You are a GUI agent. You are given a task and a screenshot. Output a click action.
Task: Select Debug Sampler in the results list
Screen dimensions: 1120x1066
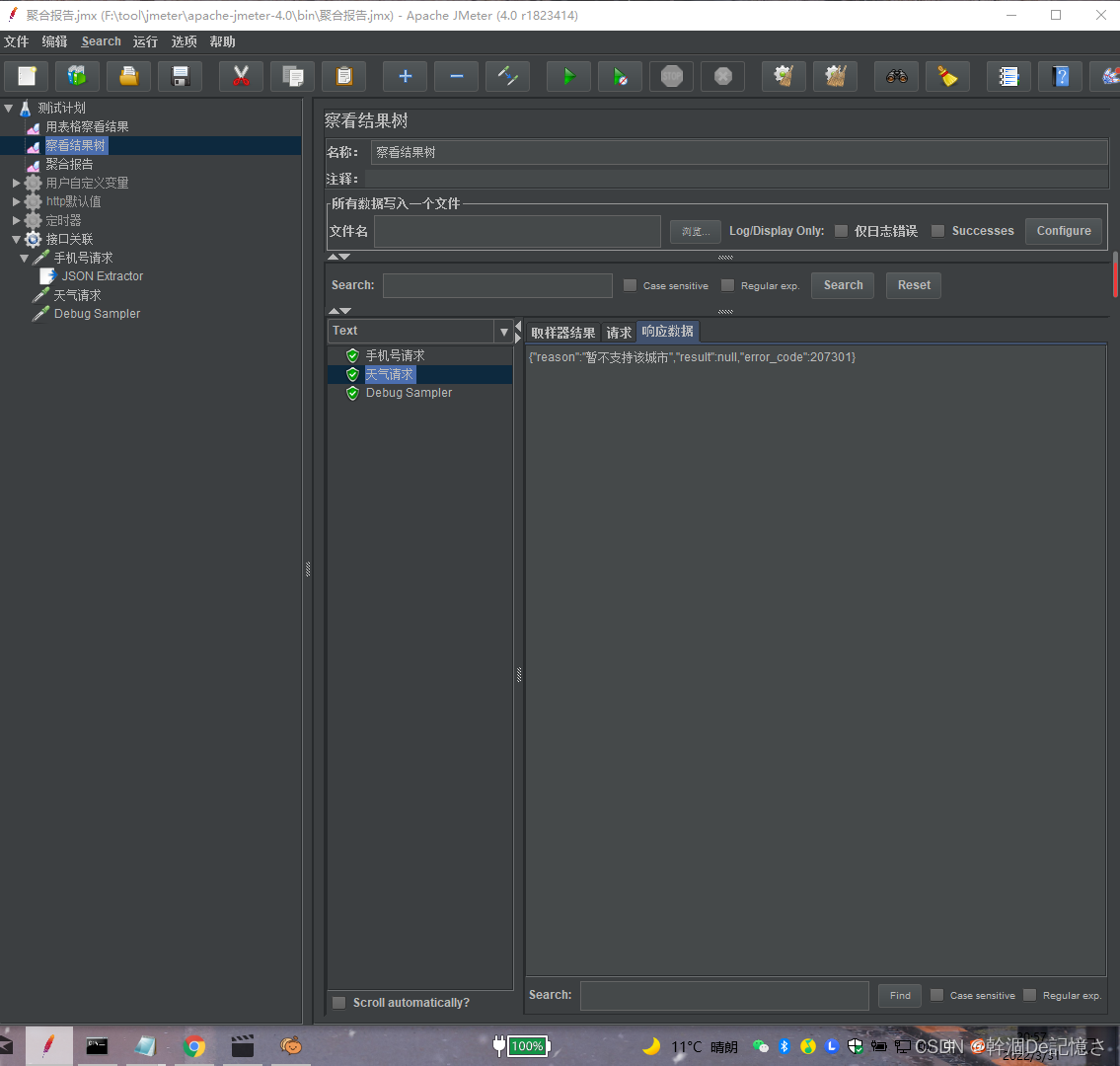[x=409, y=393]
